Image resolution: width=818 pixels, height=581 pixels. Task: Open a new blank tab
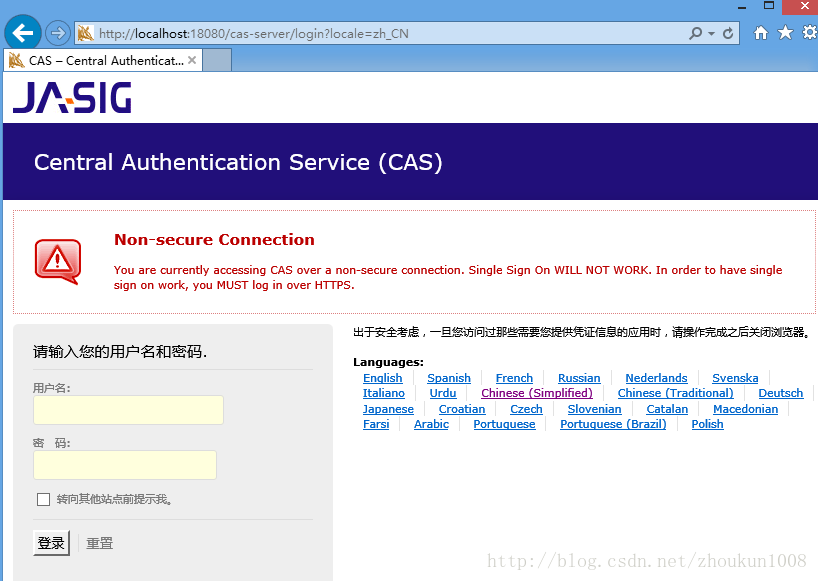[x=217, y=60]
